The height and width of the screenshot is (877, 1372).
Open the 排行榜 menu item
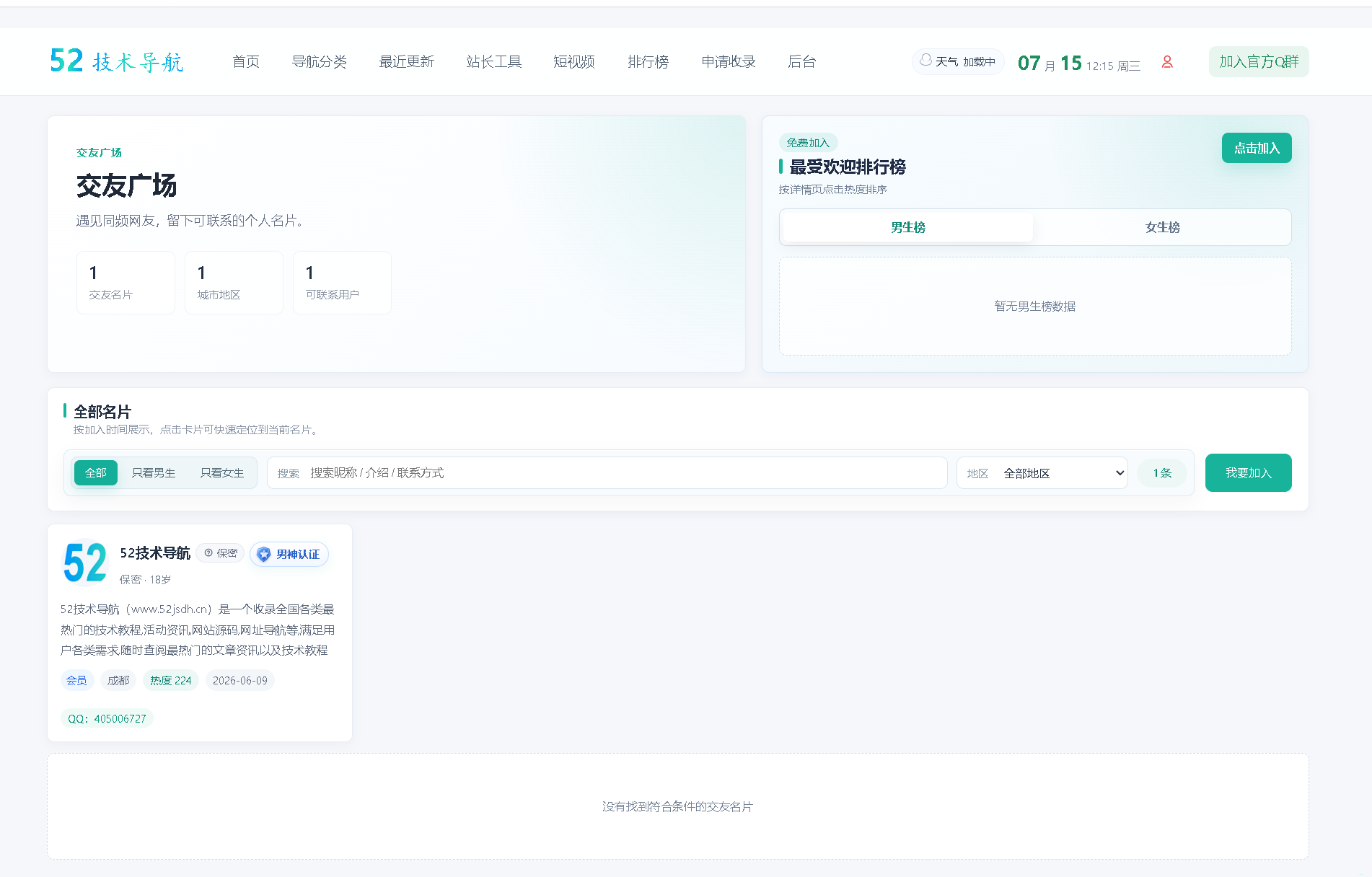click(648, 62)
